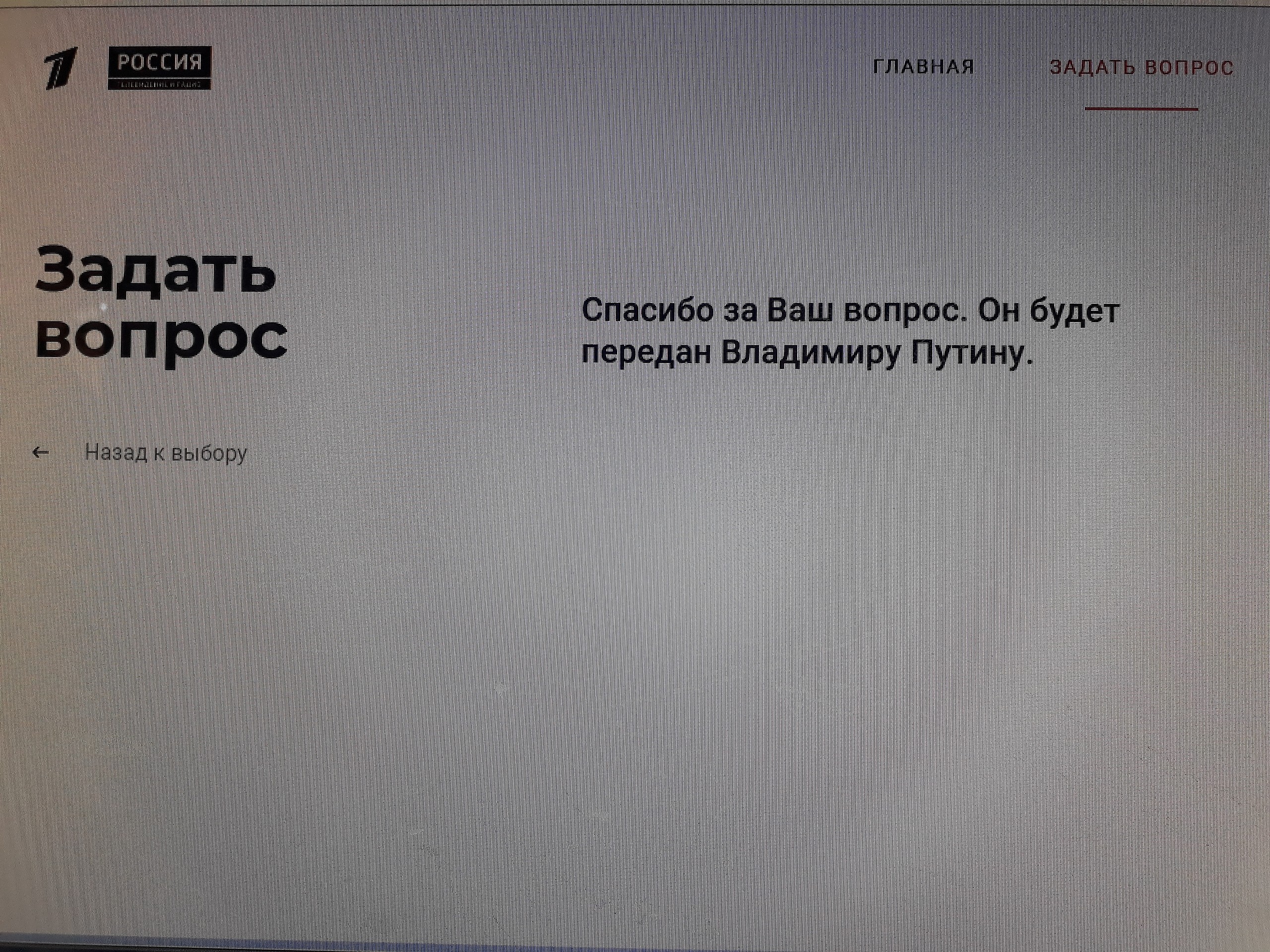This screenshot has height=952, width=1270.
Task: Click the red underline below ЗАДАТЬ ВОПРОС
Action: 1142,109
